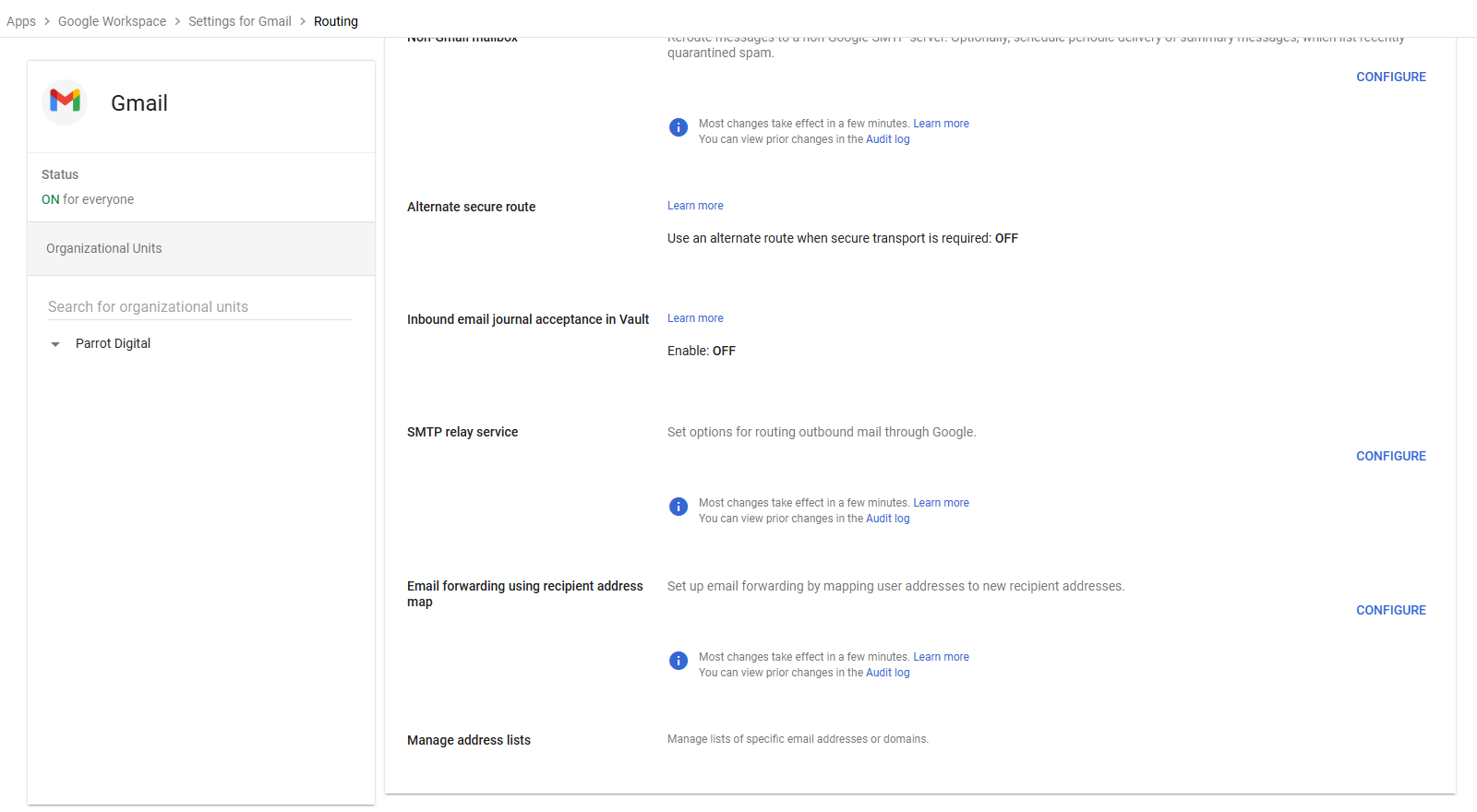Click Organizational Units section header
This screenshot has height=812, width=1477.
(104, 248)
